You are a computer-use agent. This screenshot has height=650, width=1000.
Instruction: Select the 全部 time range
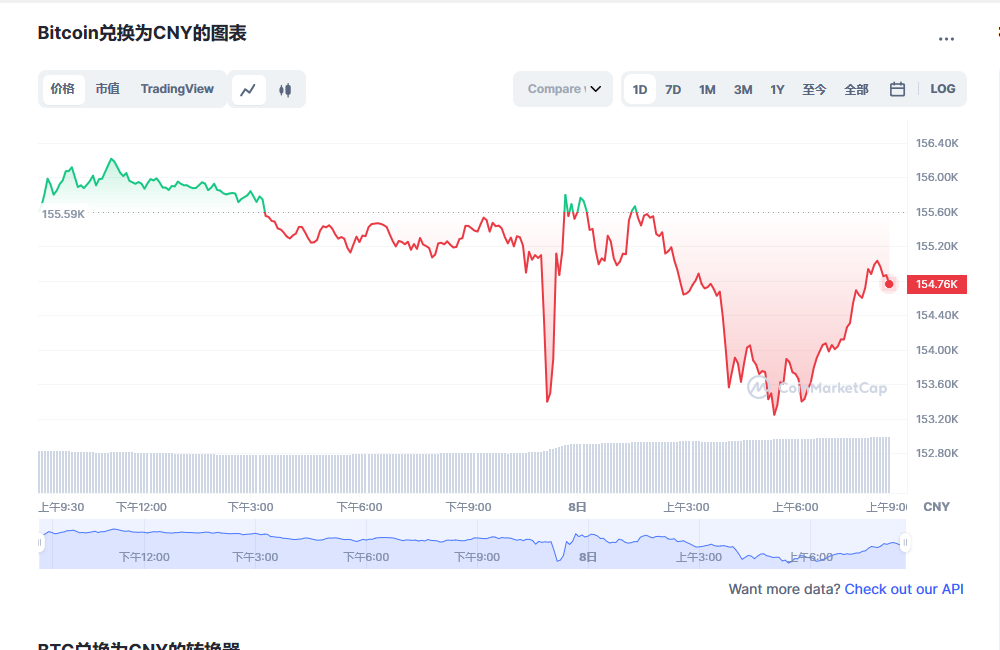click(x=856, y=89)
